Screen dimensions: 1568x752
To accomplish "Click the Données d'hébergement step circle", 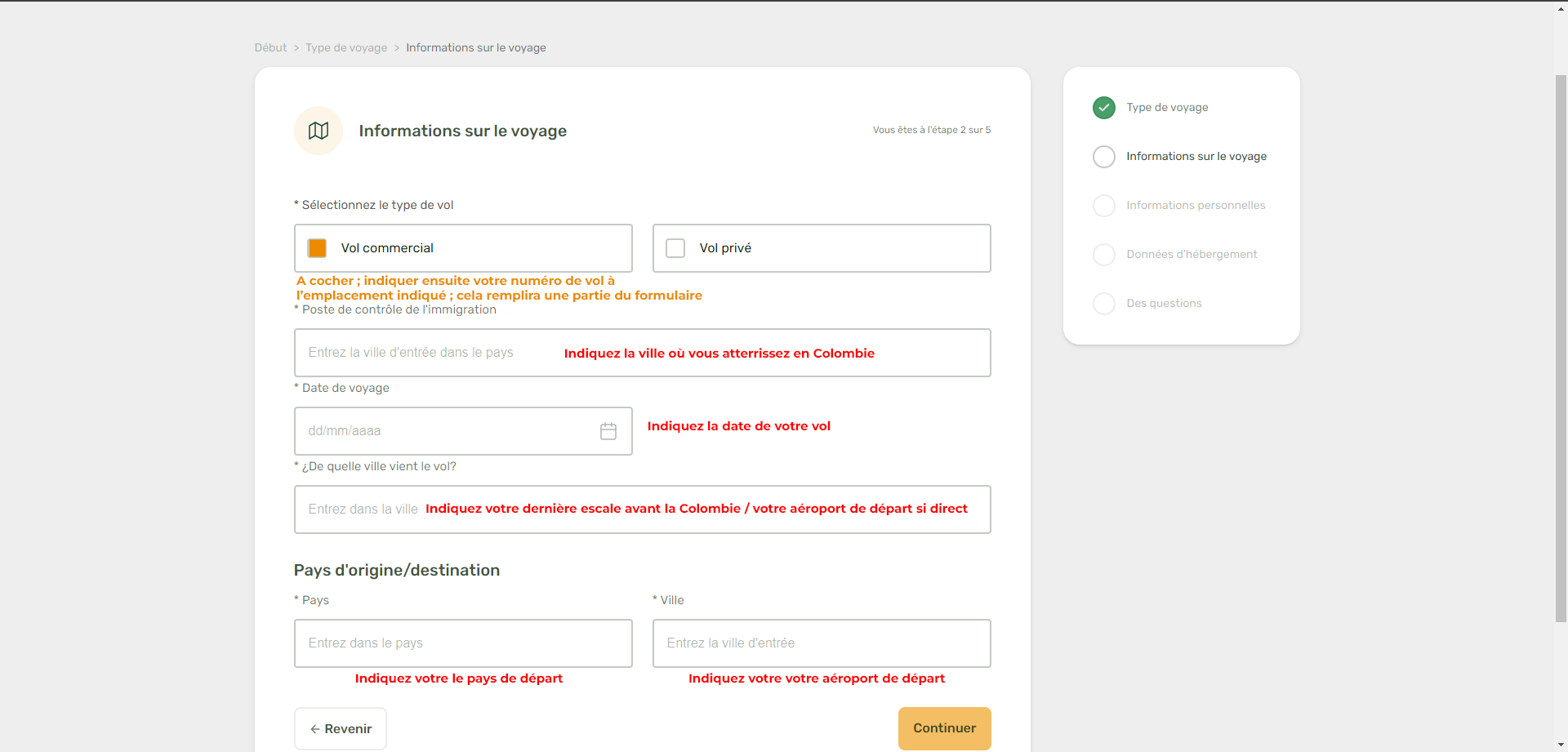I will (1104, 255).
